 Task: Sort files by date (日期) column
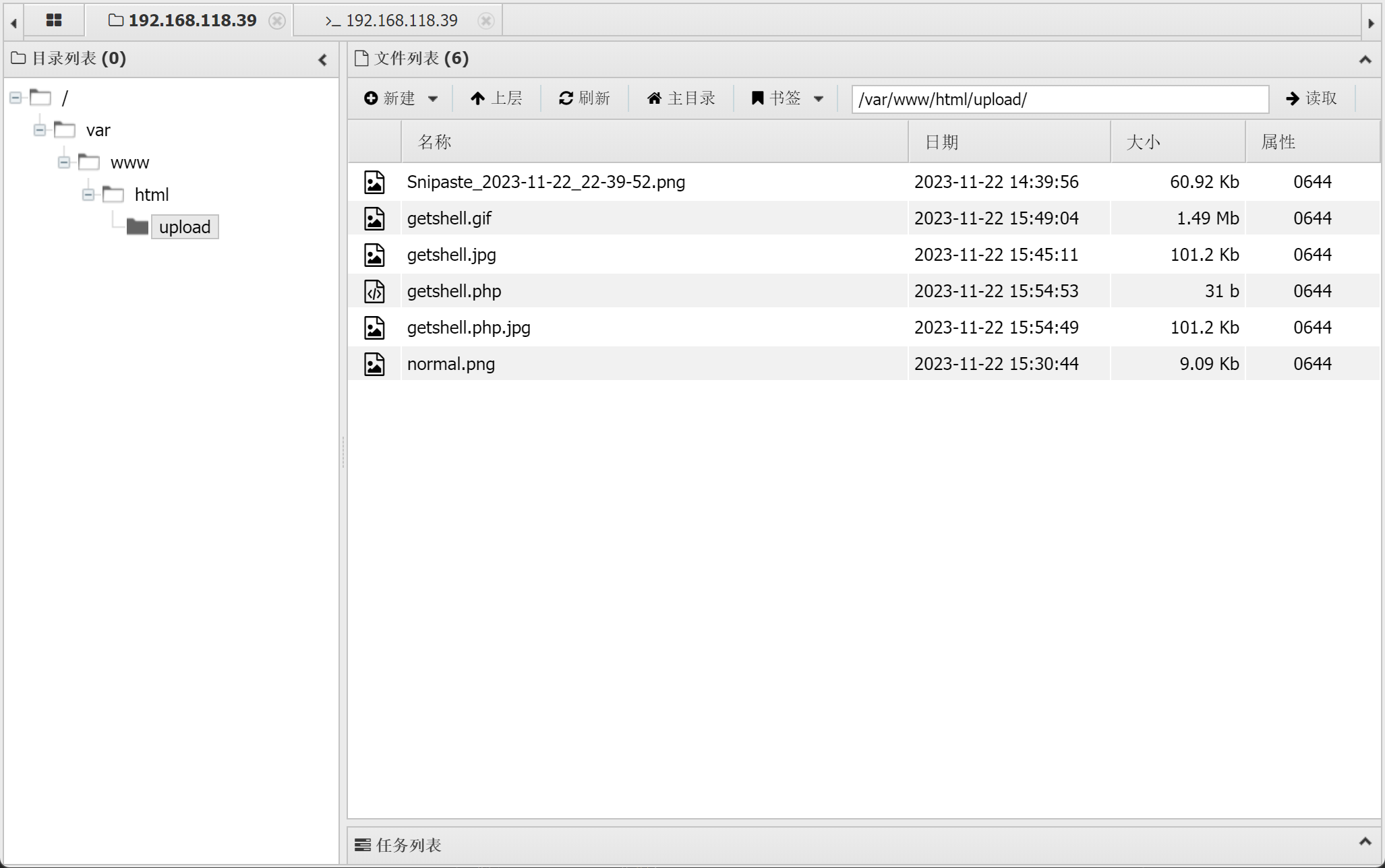pyautogui.click(x=941, y=142)
